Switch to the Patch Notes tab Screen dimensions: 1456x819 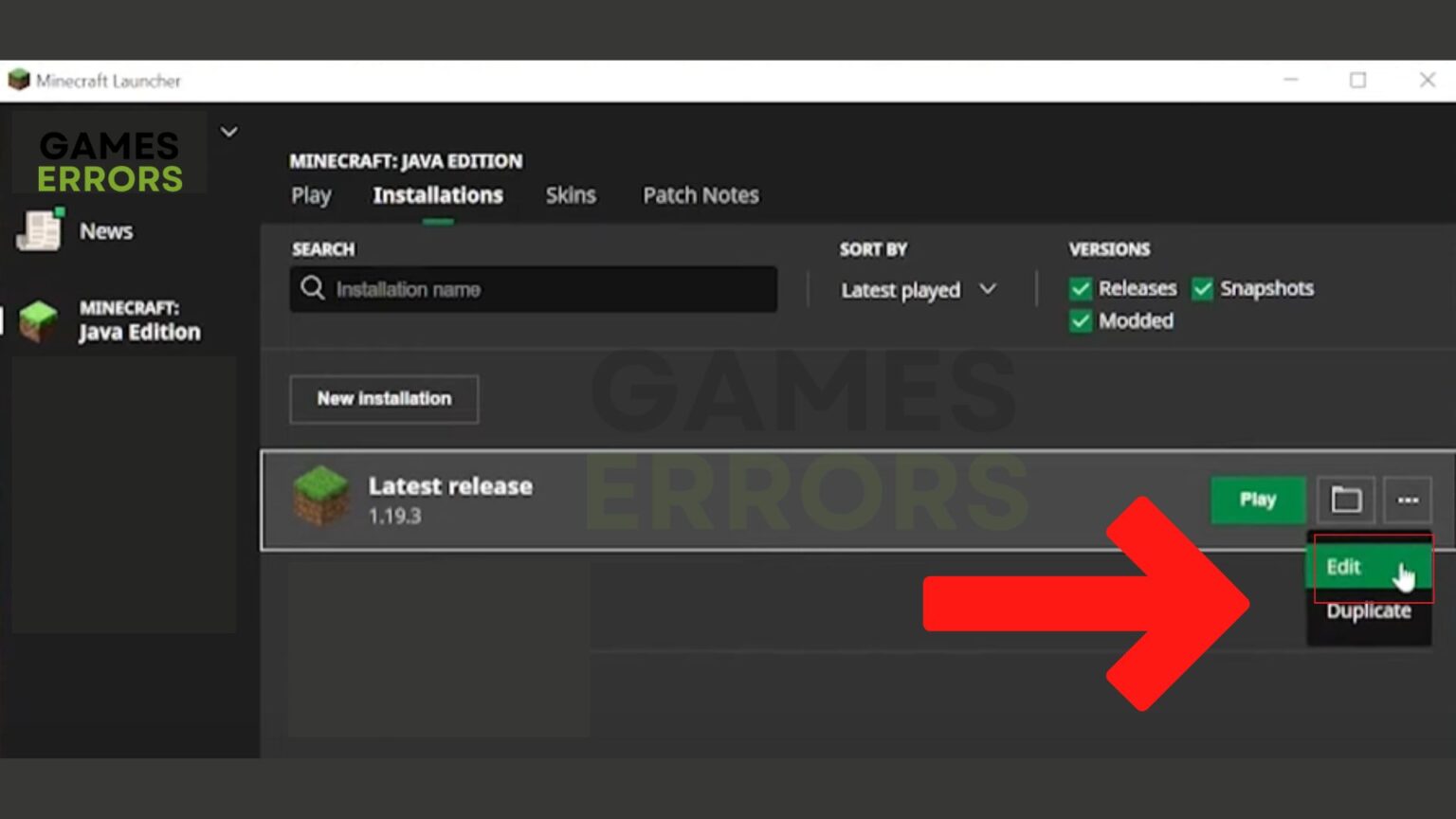[x=701, y=195]
